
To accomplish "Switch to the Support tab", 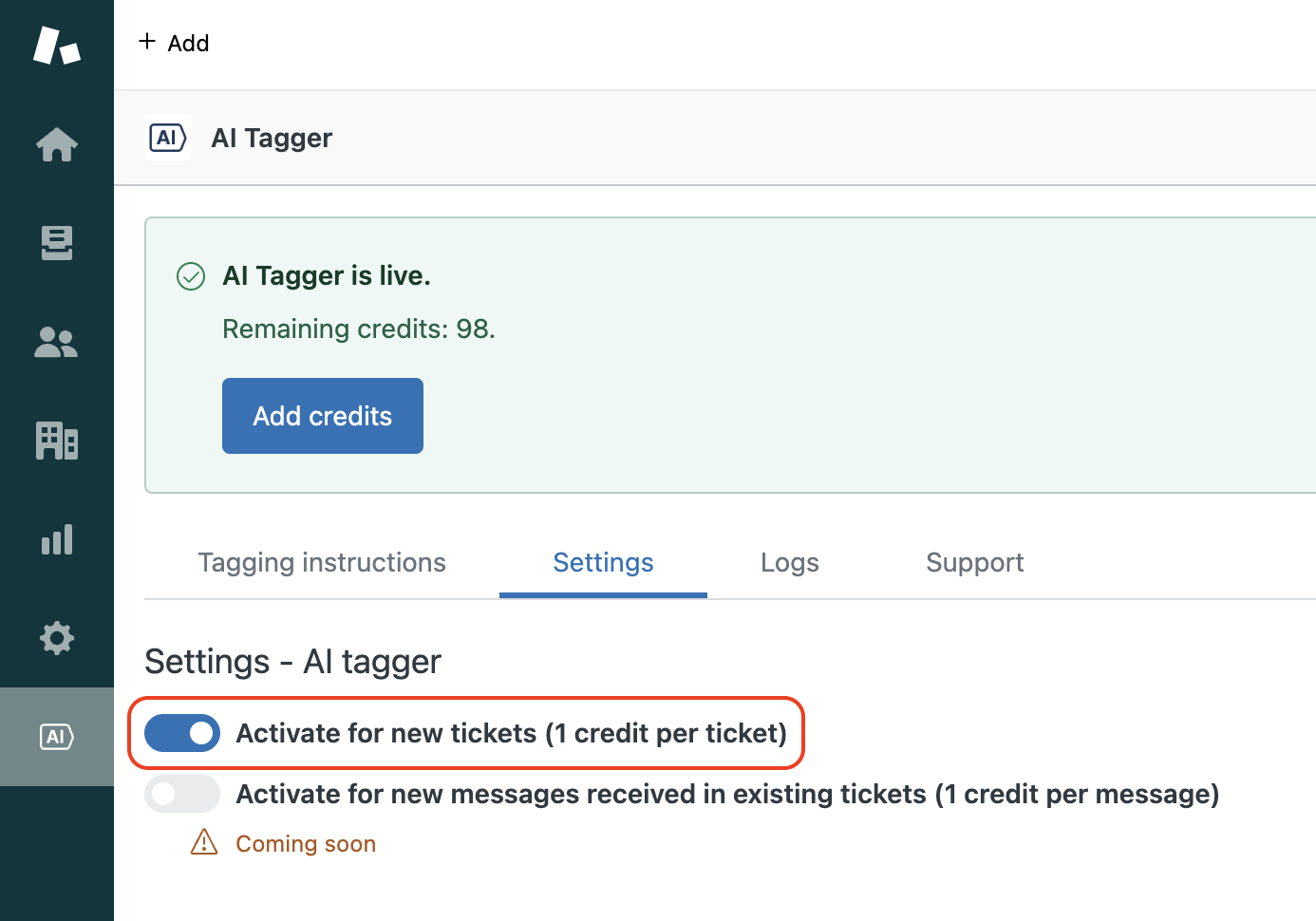I will coord(974,563).
